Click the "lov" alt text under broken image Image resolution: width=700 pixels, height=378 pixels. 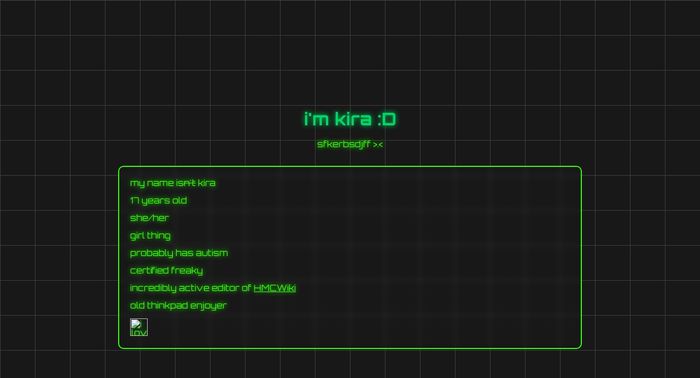pyautogui.click(x=138, y=332)
